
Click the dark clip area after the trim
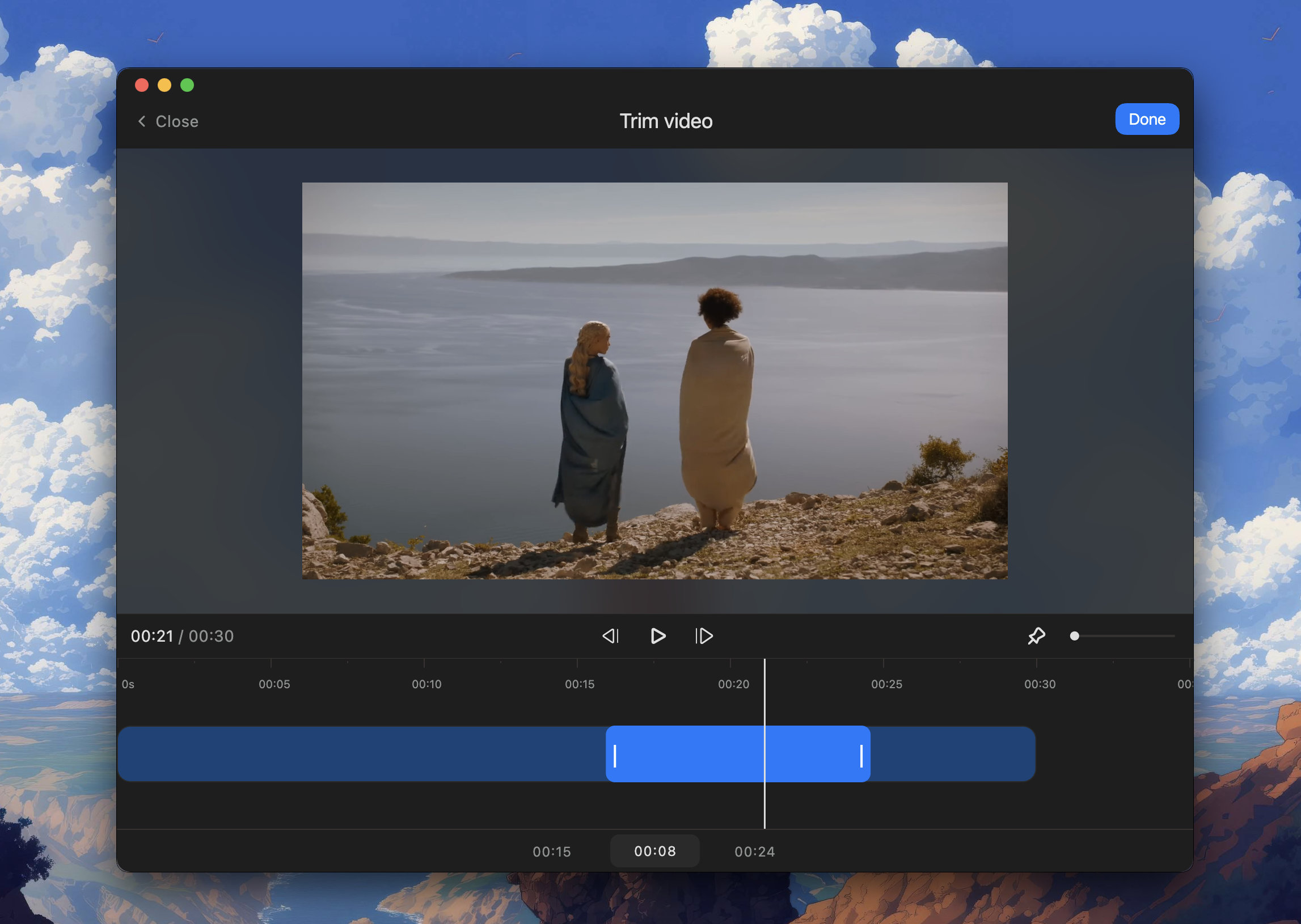point(952,754)
